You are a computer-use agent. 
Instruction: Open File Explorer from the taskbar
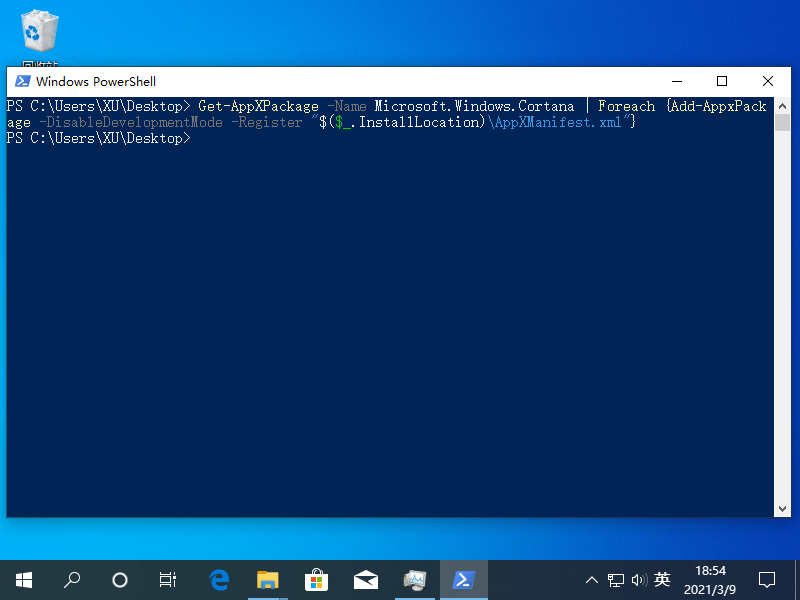point(267,579)
